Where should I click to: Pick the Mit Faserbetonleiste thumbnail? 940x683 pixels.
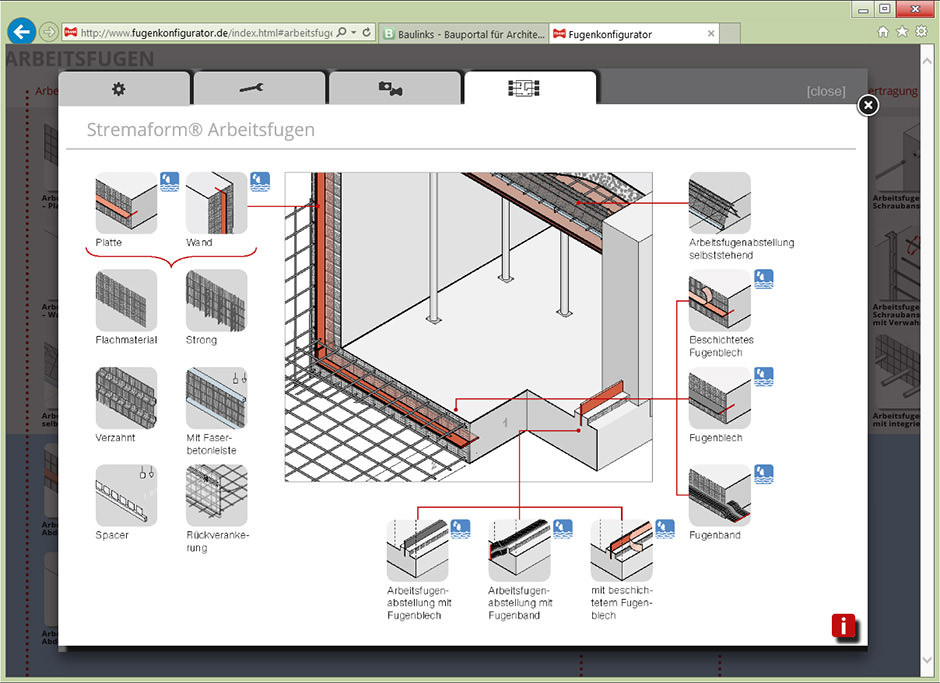point(216,398)
